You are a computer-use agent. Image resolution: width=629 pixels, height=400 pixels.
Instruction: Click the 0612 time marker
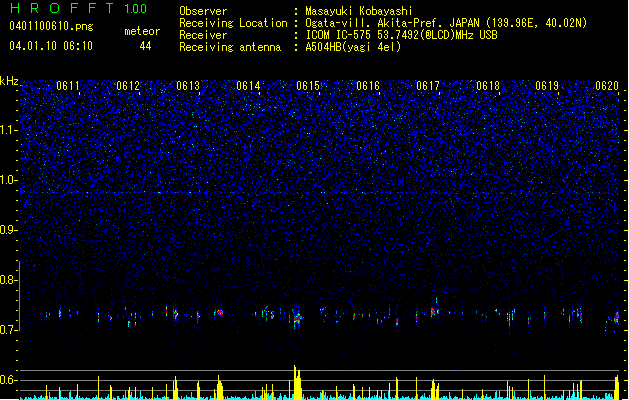(x=128, y=86)
